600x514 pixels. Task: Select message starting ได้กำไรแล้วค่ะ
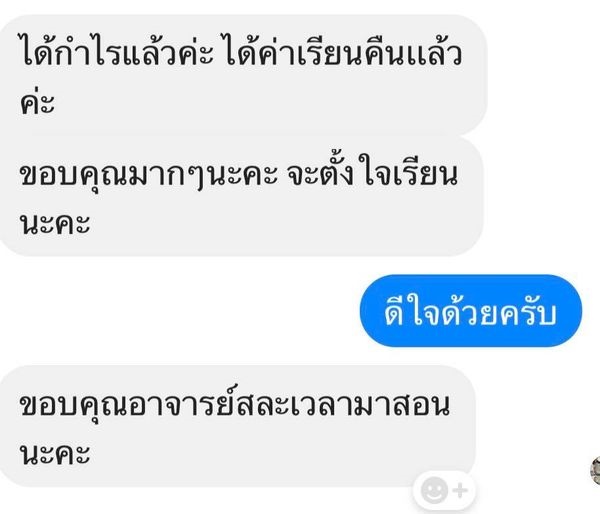tap(243, 75)
